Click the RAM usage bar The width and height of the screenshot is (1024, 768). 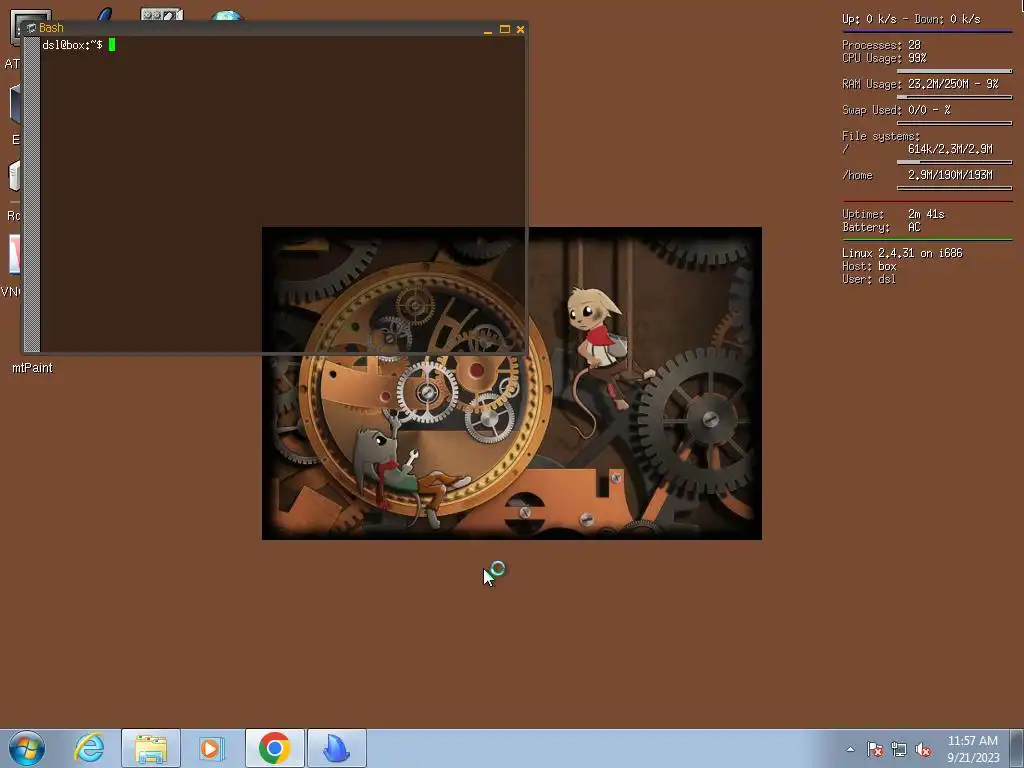point(954,97)
